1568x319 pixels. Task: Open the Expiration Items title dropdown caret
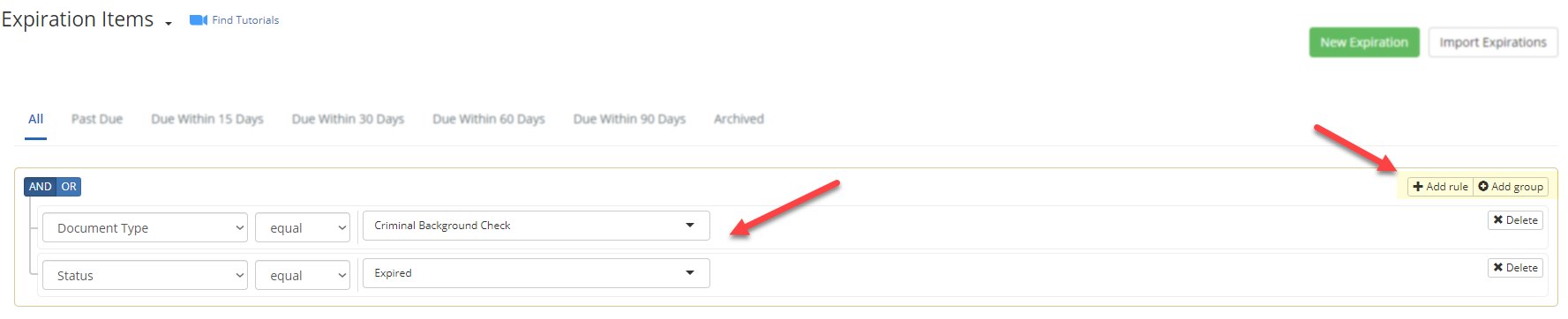169,24
